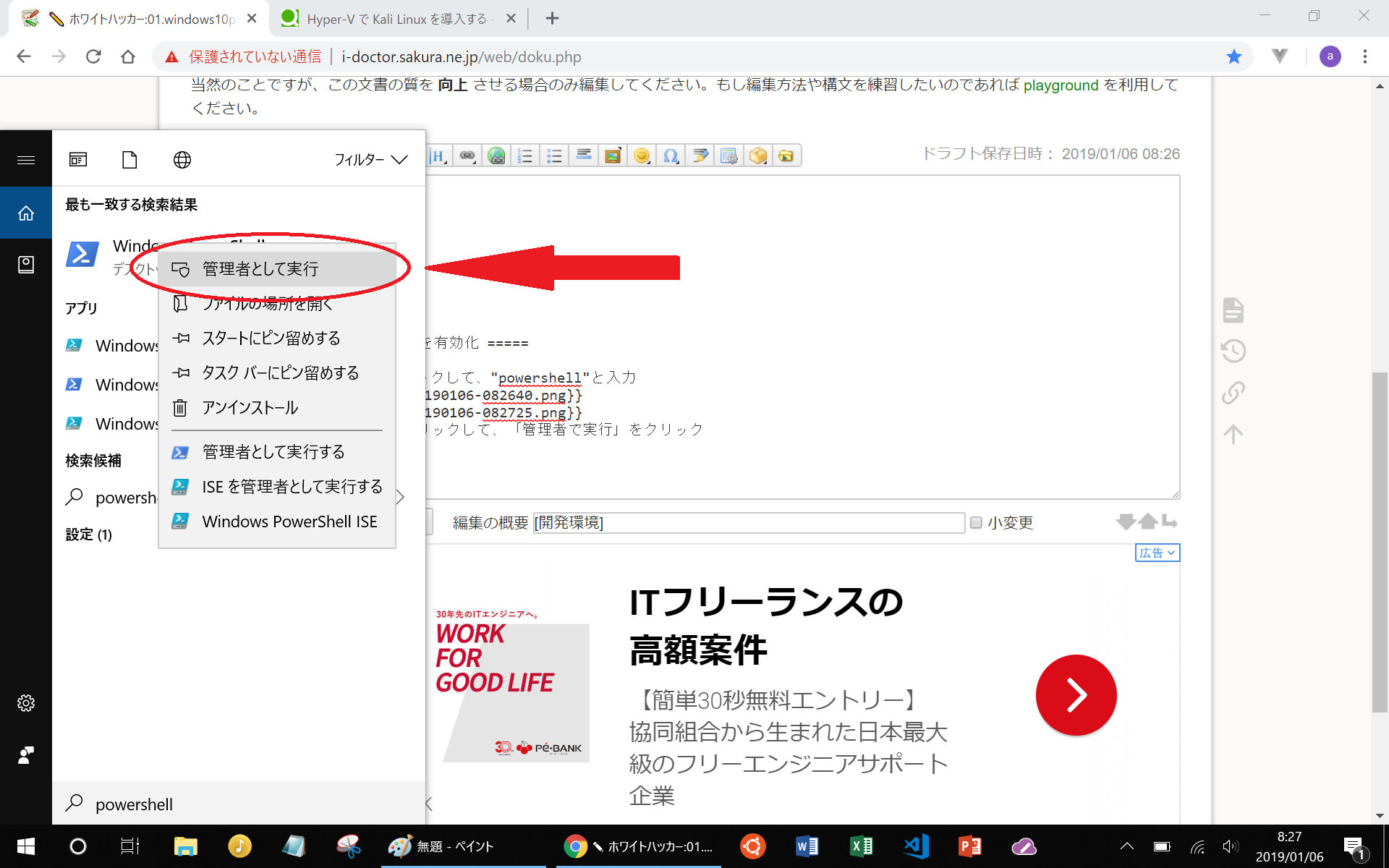Select the Documents filter icon in search

coord(129,160)
